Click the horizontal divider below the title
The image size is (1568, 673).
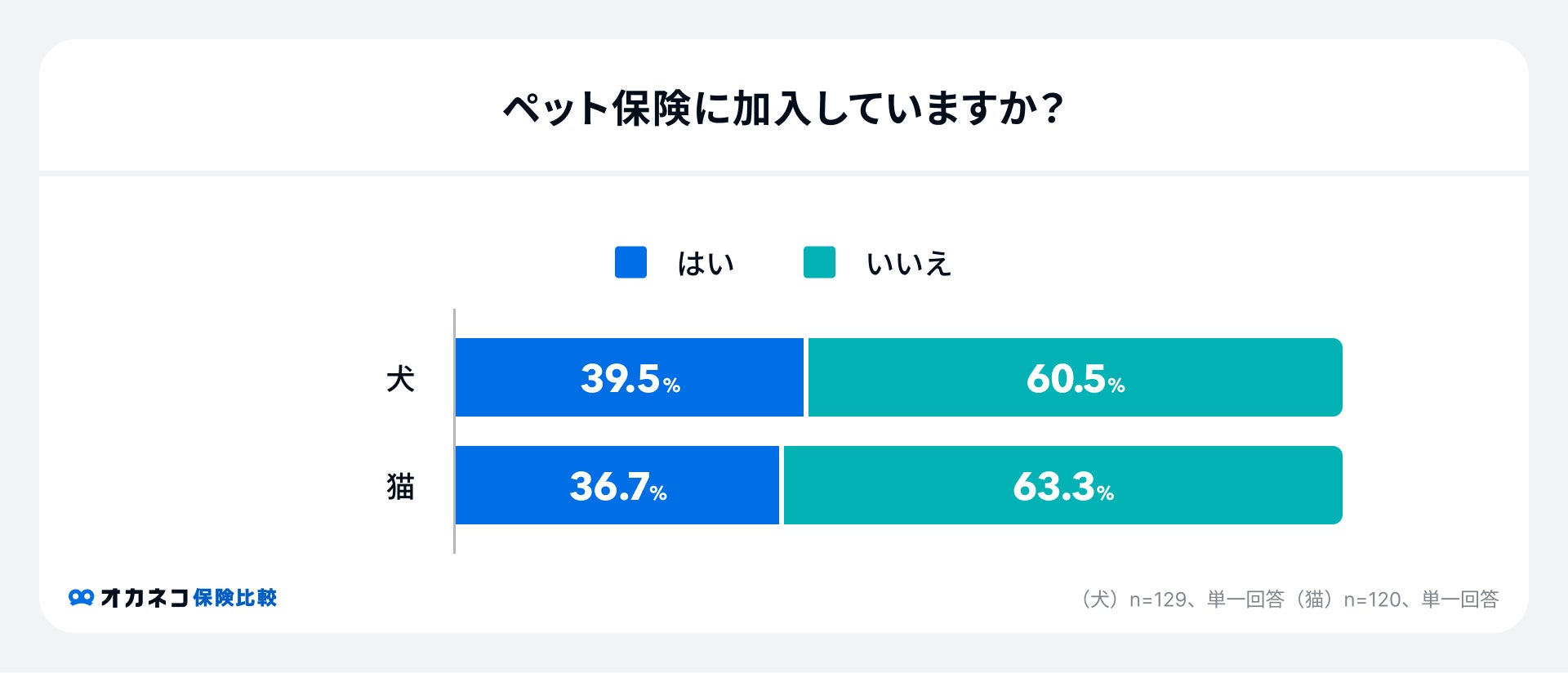[x=783, y=173]
